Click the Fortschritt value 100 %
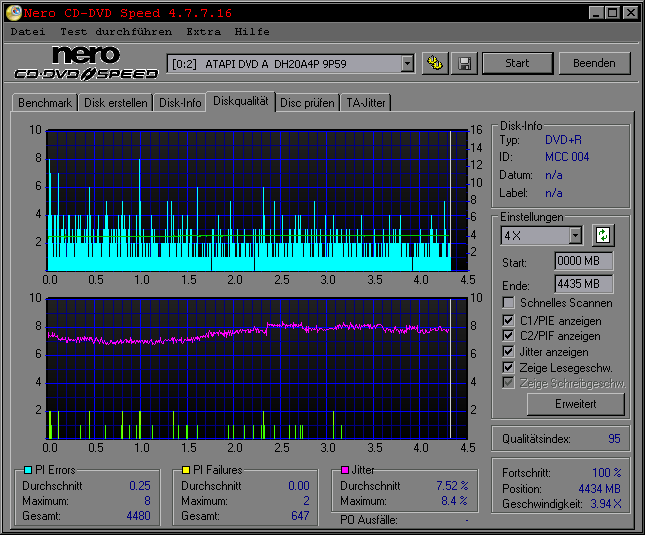Image resolution: width=645 pixels, height=535 pixels. click(x=606, y=473)
